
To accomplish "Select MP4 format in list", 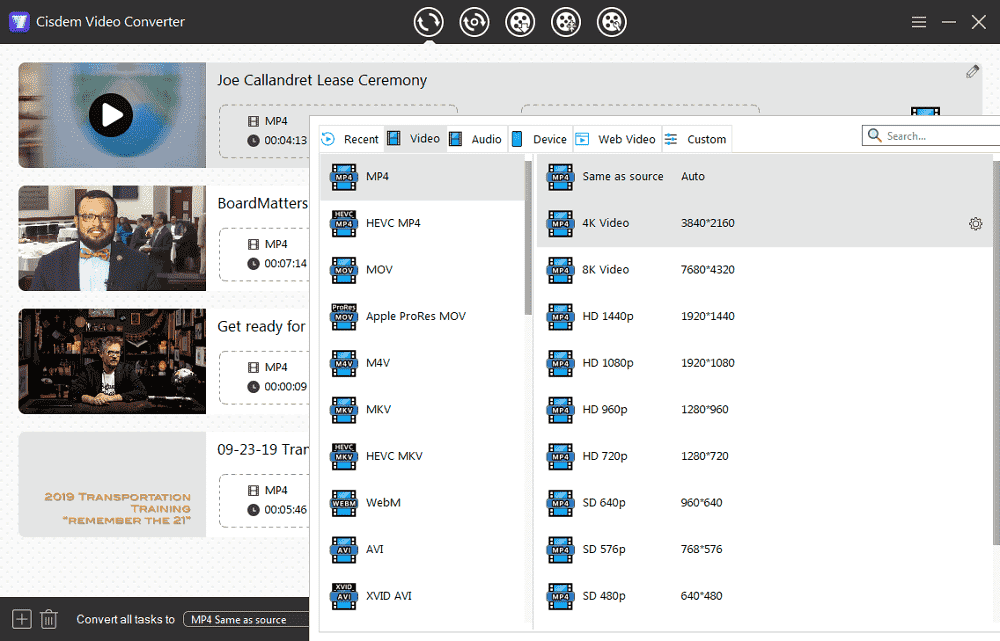I will (x=422, y=177).
